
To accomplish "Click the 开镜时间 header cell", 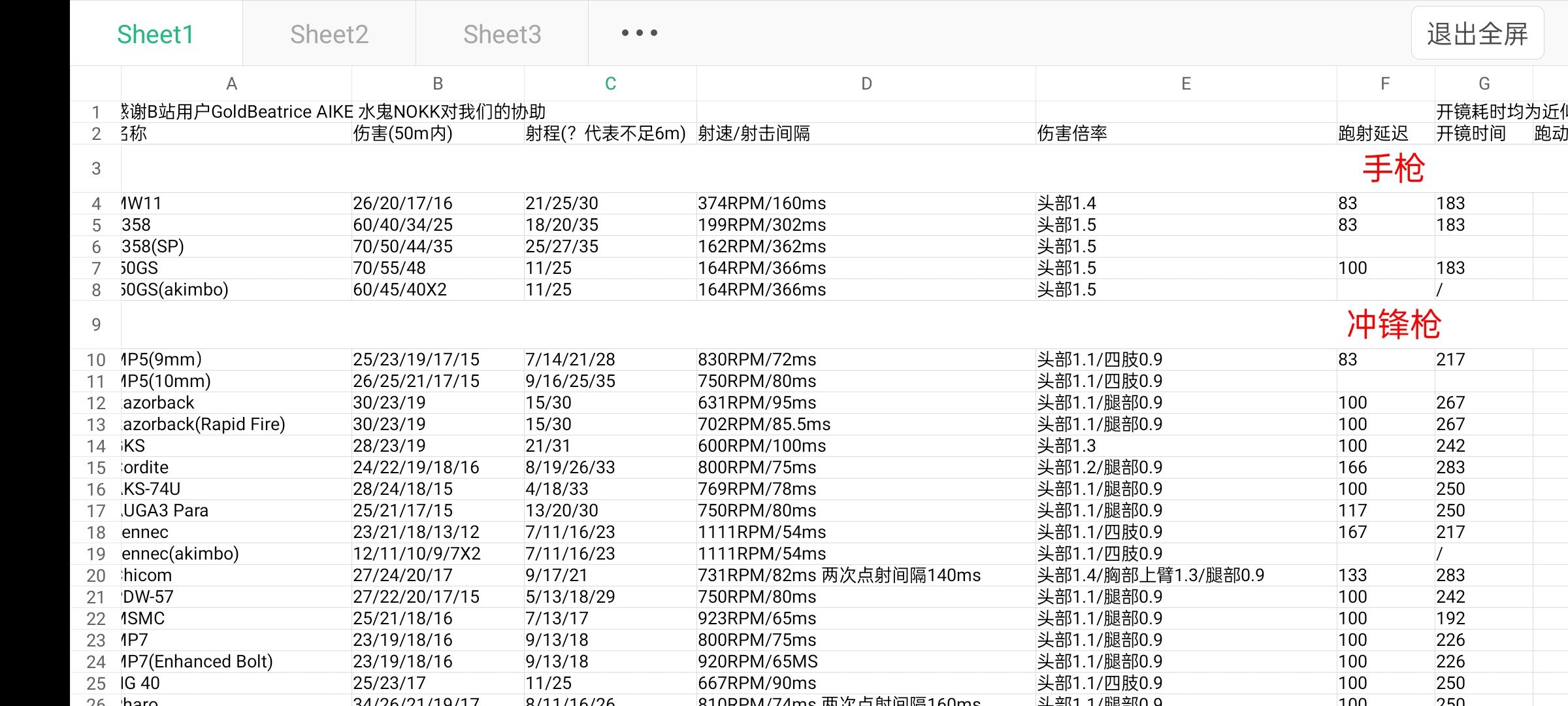I will [x=1484, y=133].
